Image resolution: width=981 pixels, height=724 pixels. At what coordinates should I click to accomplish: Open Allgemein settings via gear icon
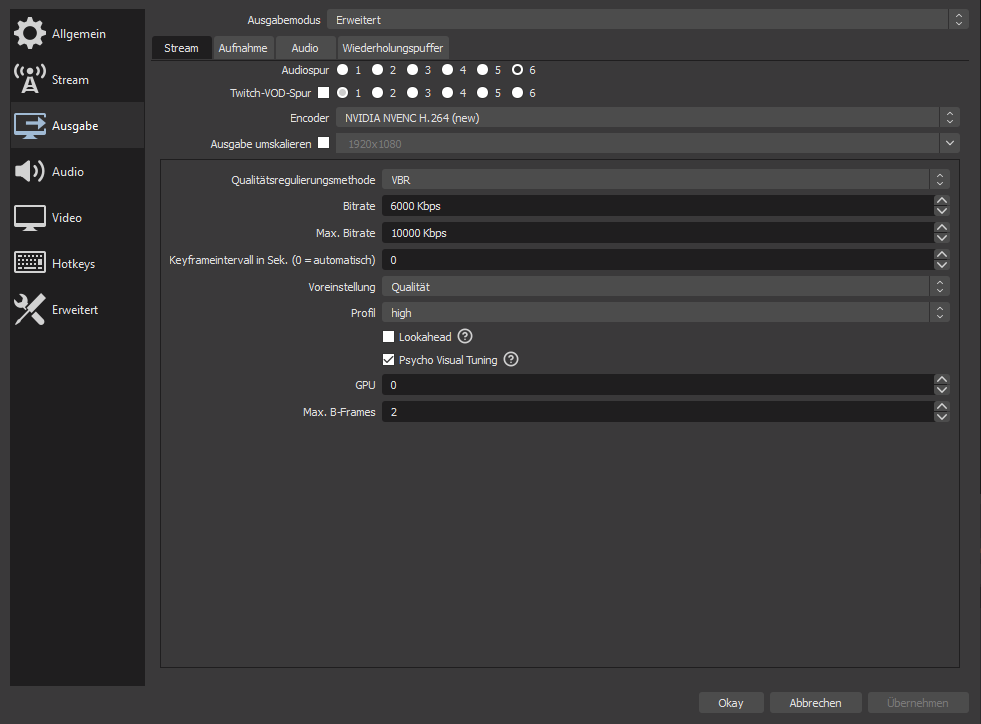30,34
